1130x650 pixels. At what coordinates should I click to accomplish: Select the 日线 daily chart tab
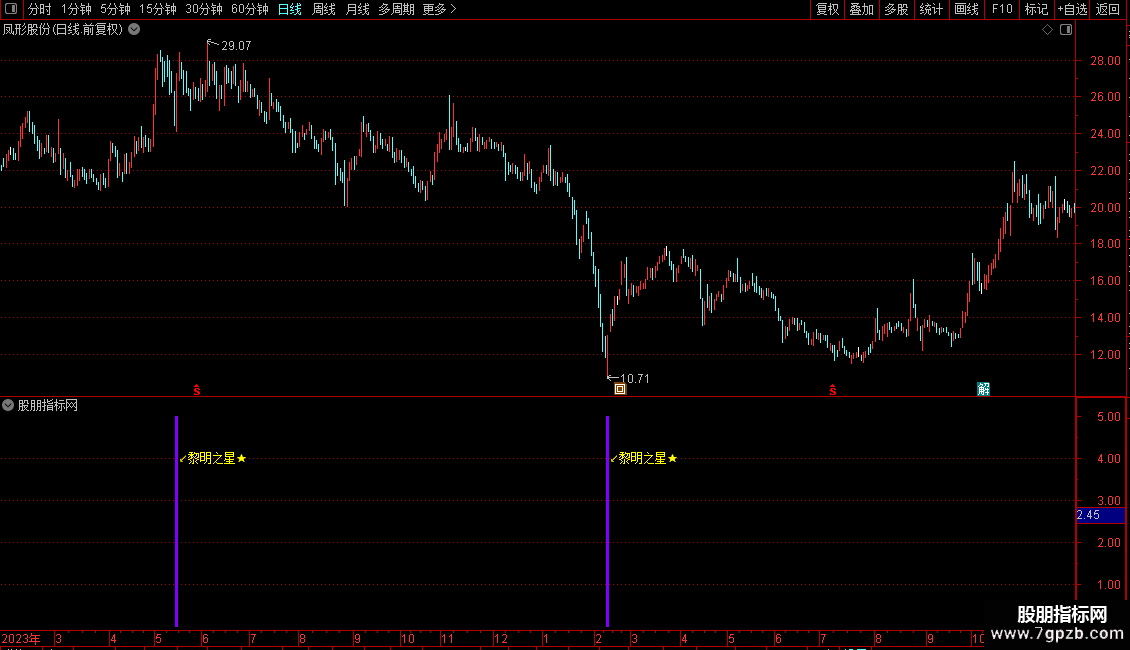point(290,9)
